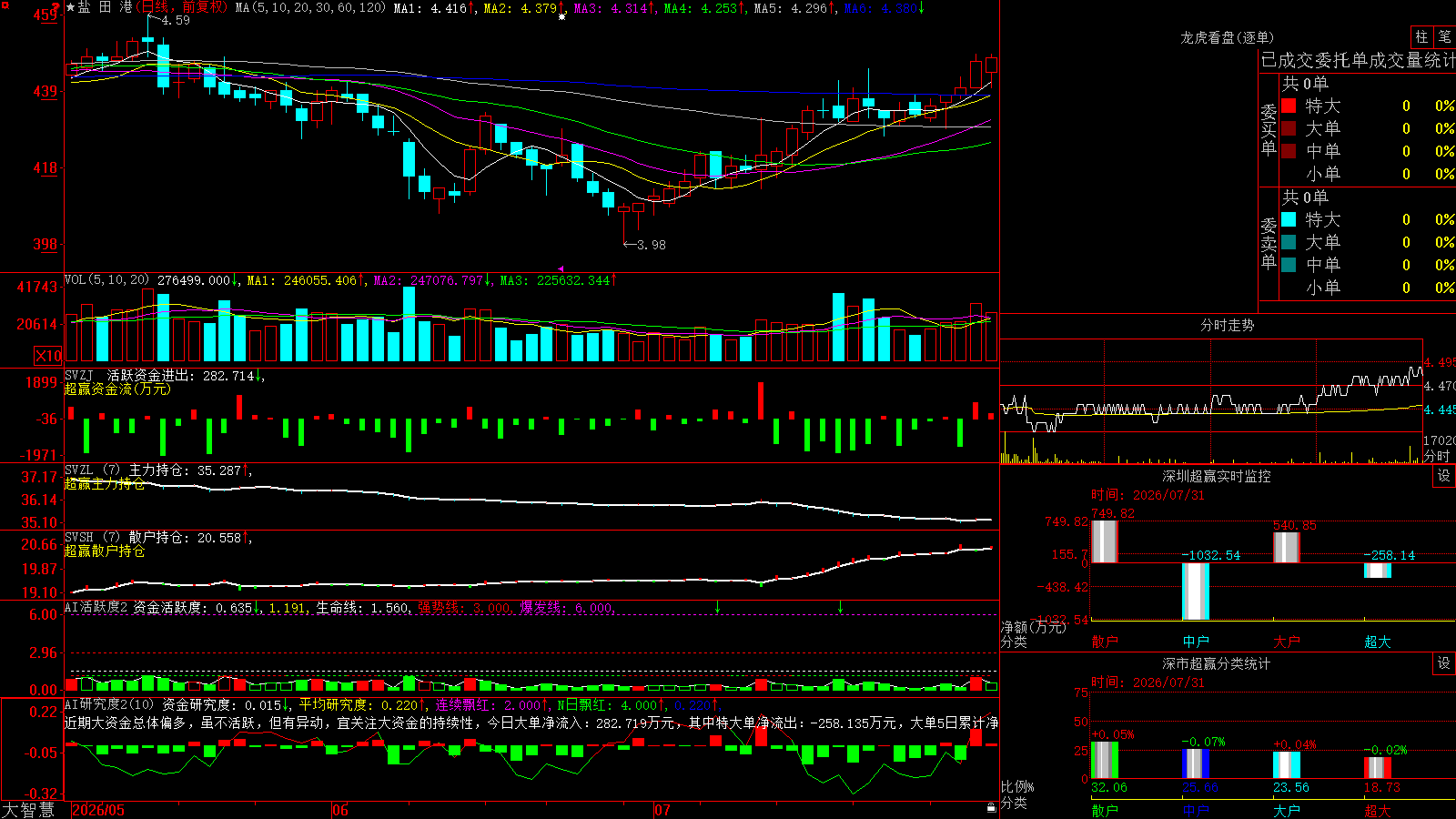The height and width of the screenshot is (819, 1456).
Task: Click the -1032.54 中户 bar in monitor chart
Action: [1195, 591]
